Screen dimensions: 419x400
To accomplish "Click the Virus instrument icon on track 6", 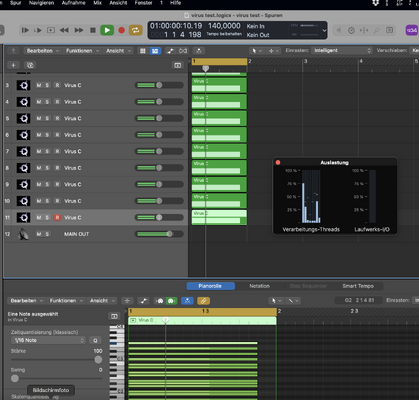I will tap(23, 135).
